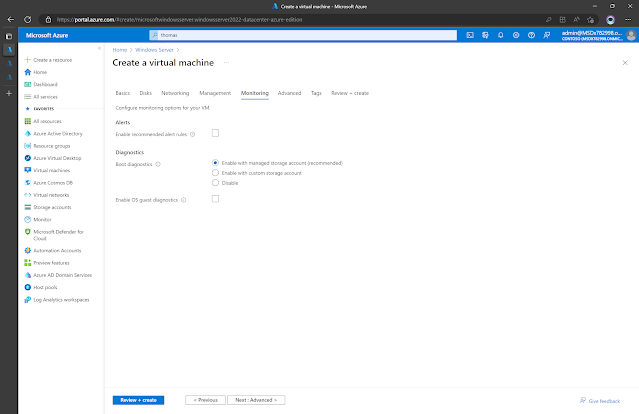Open Azure Virtual Desktop
This screenshot has width=639, height=414.
coord(53,158)
